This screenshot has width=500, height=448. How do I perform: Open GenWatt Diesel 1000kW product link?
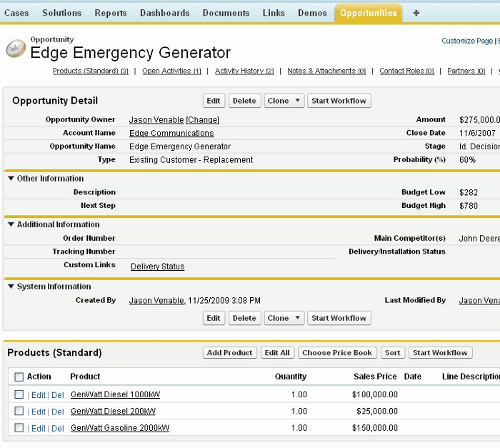click(x=115, y=394)
